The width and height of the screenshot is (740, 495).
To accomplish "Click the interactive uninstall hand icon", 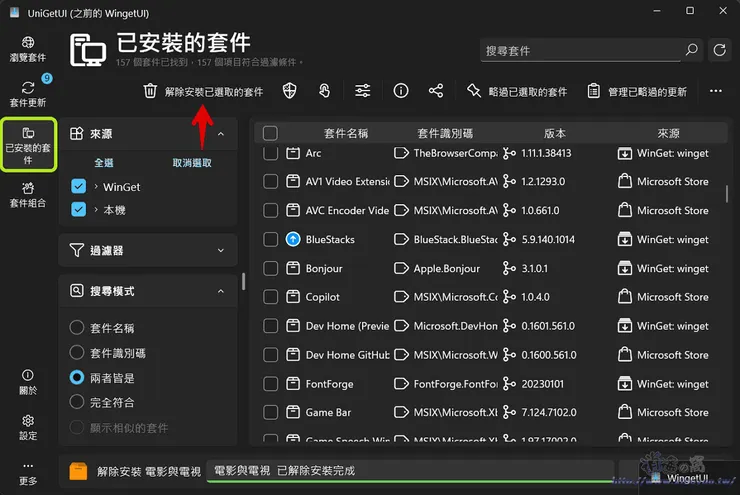I will pyautogui.click(x=324, y=91).
